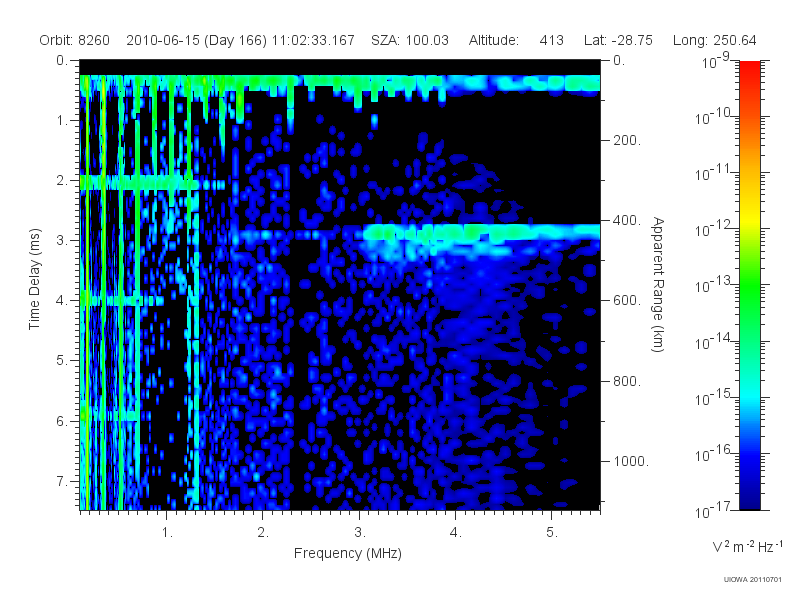
Task: Click the Lat: -28.75 label
Action: 618,40
